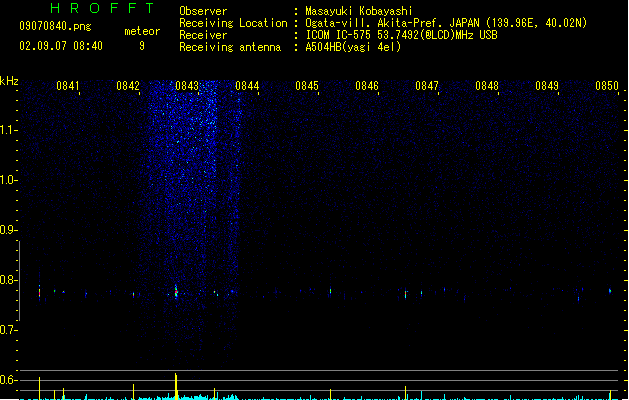Click the 0849 time marker
The height and width of the screenshot is (400, 629).
click(x=547, y=86)
